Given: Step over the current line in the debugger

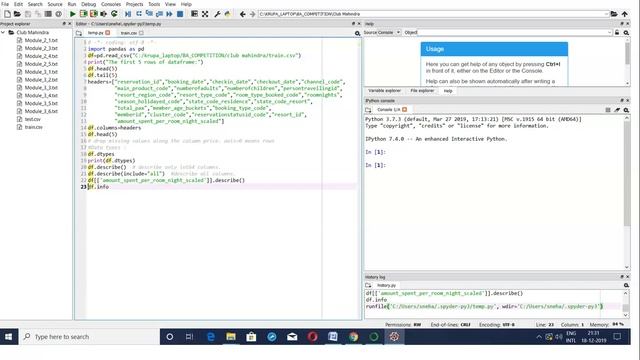Looking at the screenshot, I should pos(139,14).
